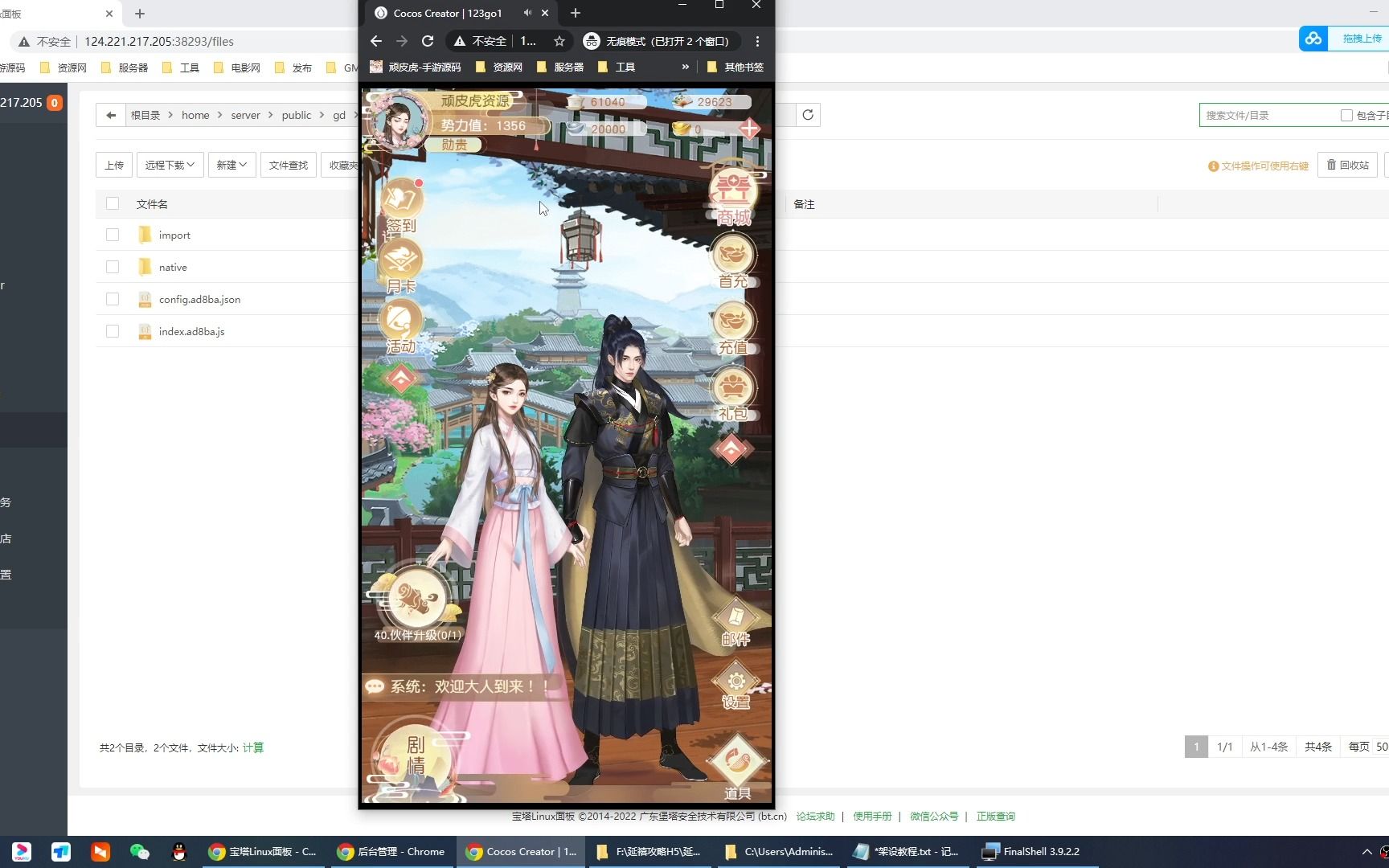
Task: Click the player avatar portrait
Action: (x=399, y=121)
